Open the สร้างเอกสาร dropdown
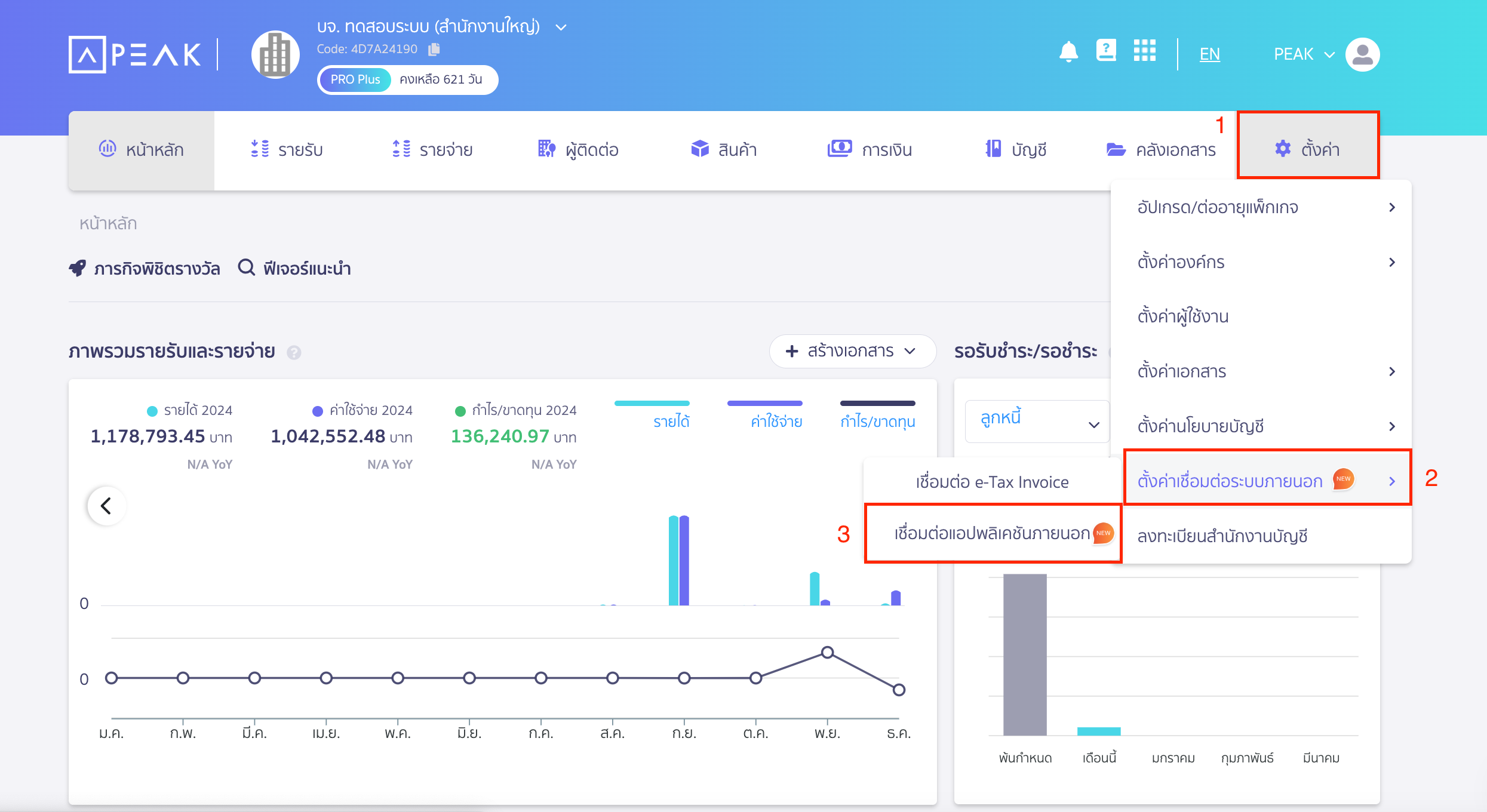This screenshot has width=1487, height=812. [x=852, y=351]
